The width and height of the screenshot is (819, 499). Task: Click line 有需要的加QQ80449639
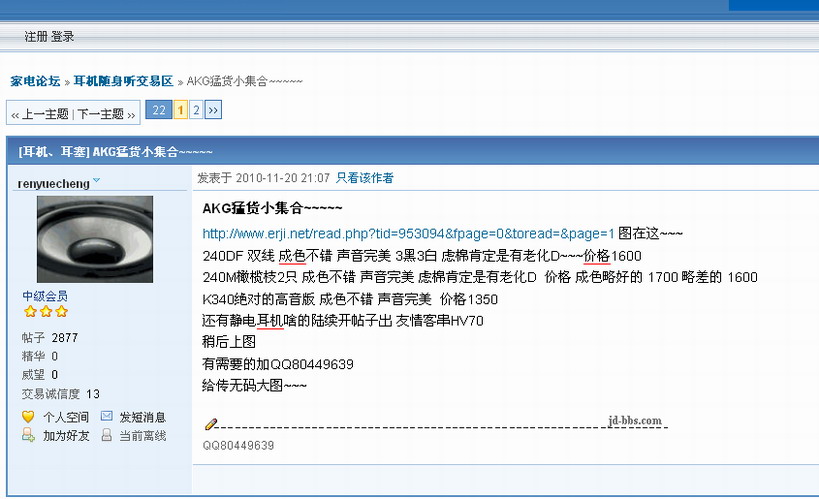278,364
